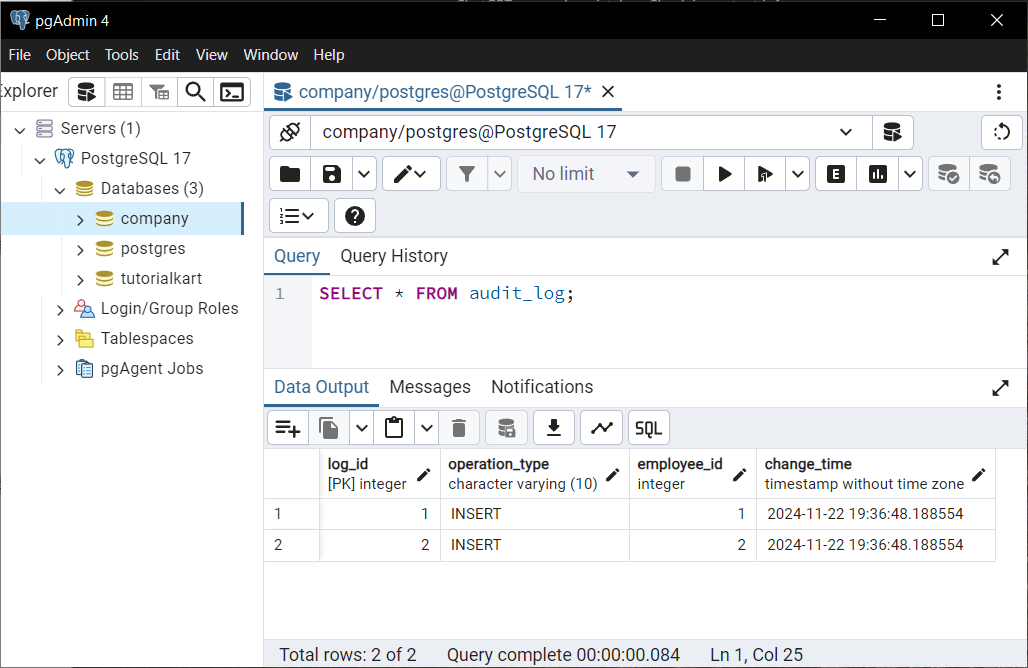1028x668 pixels.
Task: Collapse the Databases (3) tree node
Action: (x=60, y=190)
